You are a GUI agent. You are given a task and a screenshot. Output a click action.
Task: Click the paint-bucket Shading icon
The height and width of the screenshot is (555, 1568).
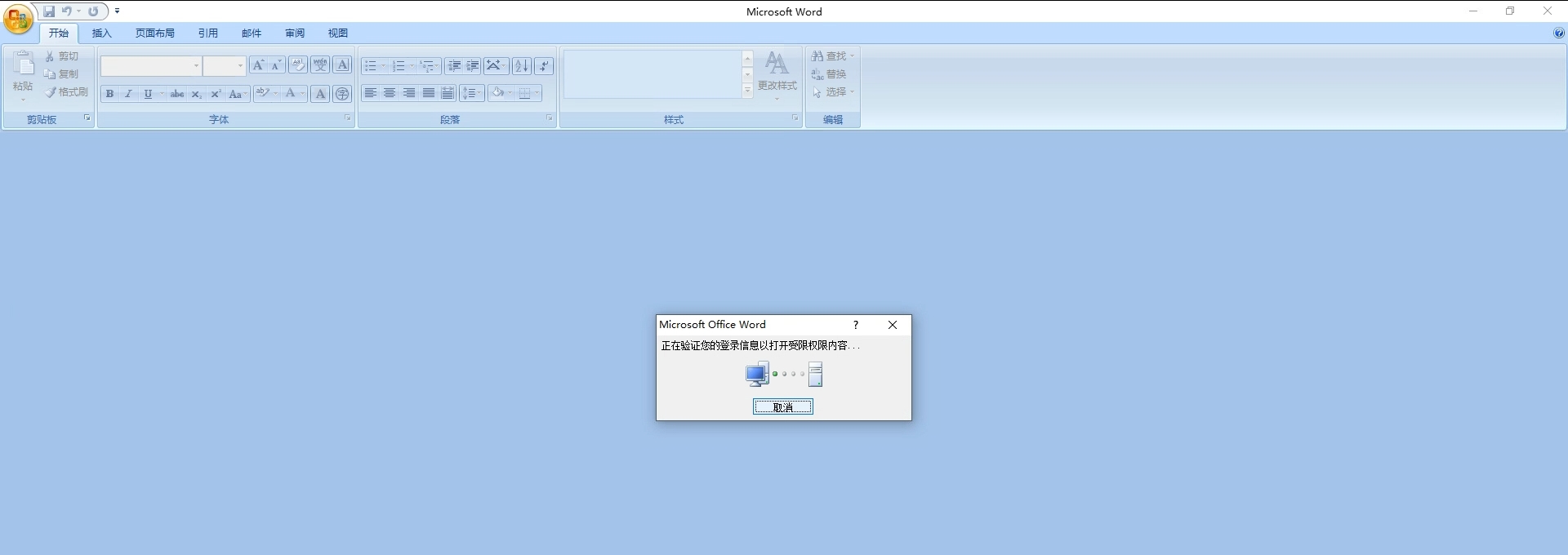click(497, 93)
